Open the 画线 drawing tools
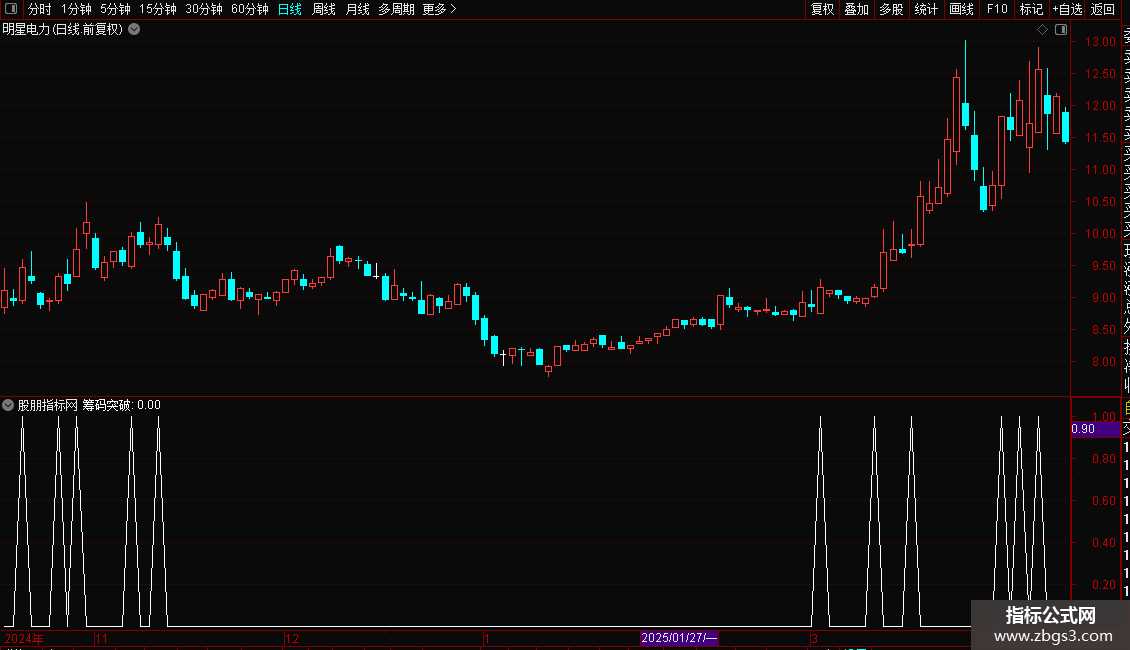The height and width of the screenshot is (650, 1130). [x=961, y=9]
